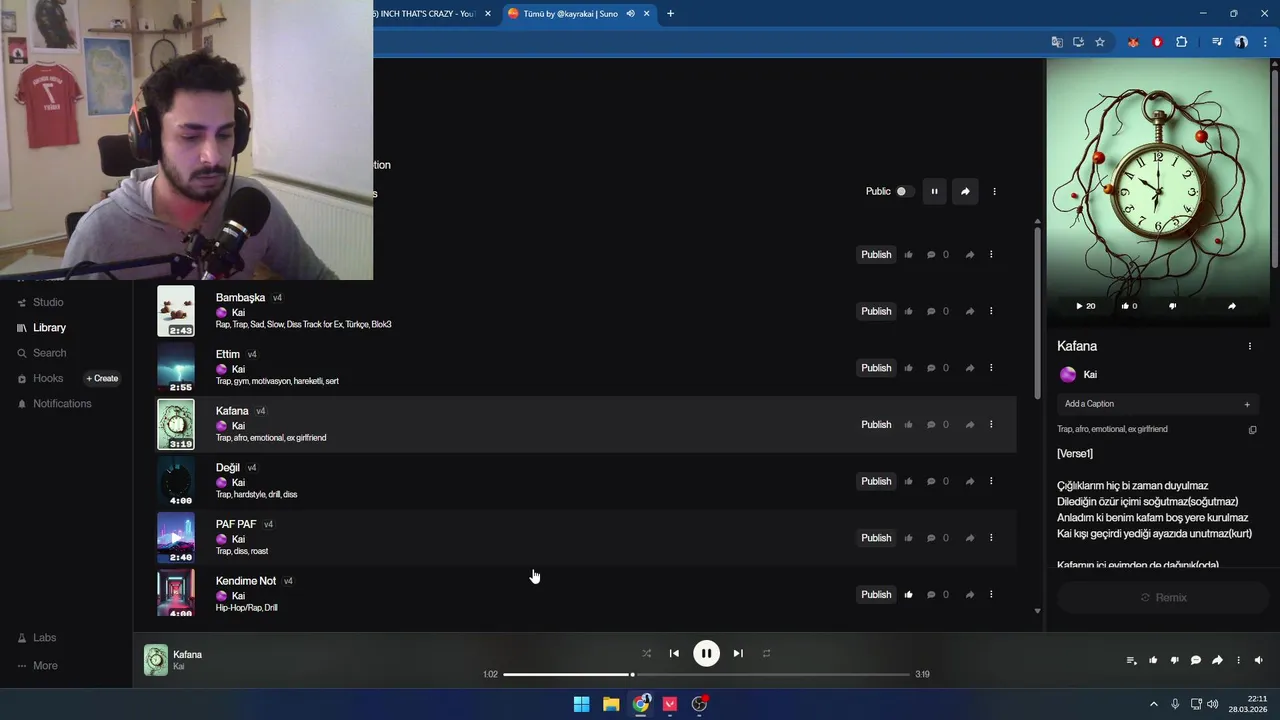The image size is (1280, 720).
Task: Pause playlist from header pause button
Action: (934, 191)
